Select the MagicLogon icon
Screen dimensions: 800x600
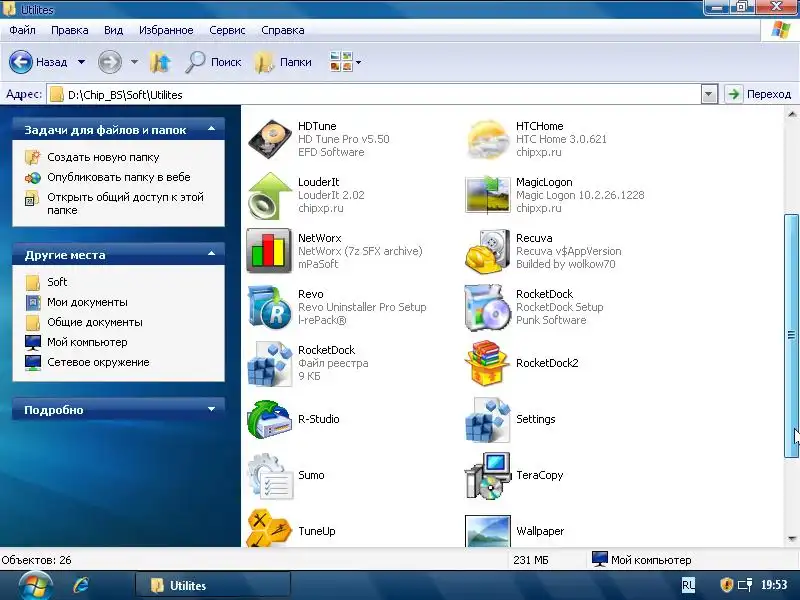(x=487, y=194)
